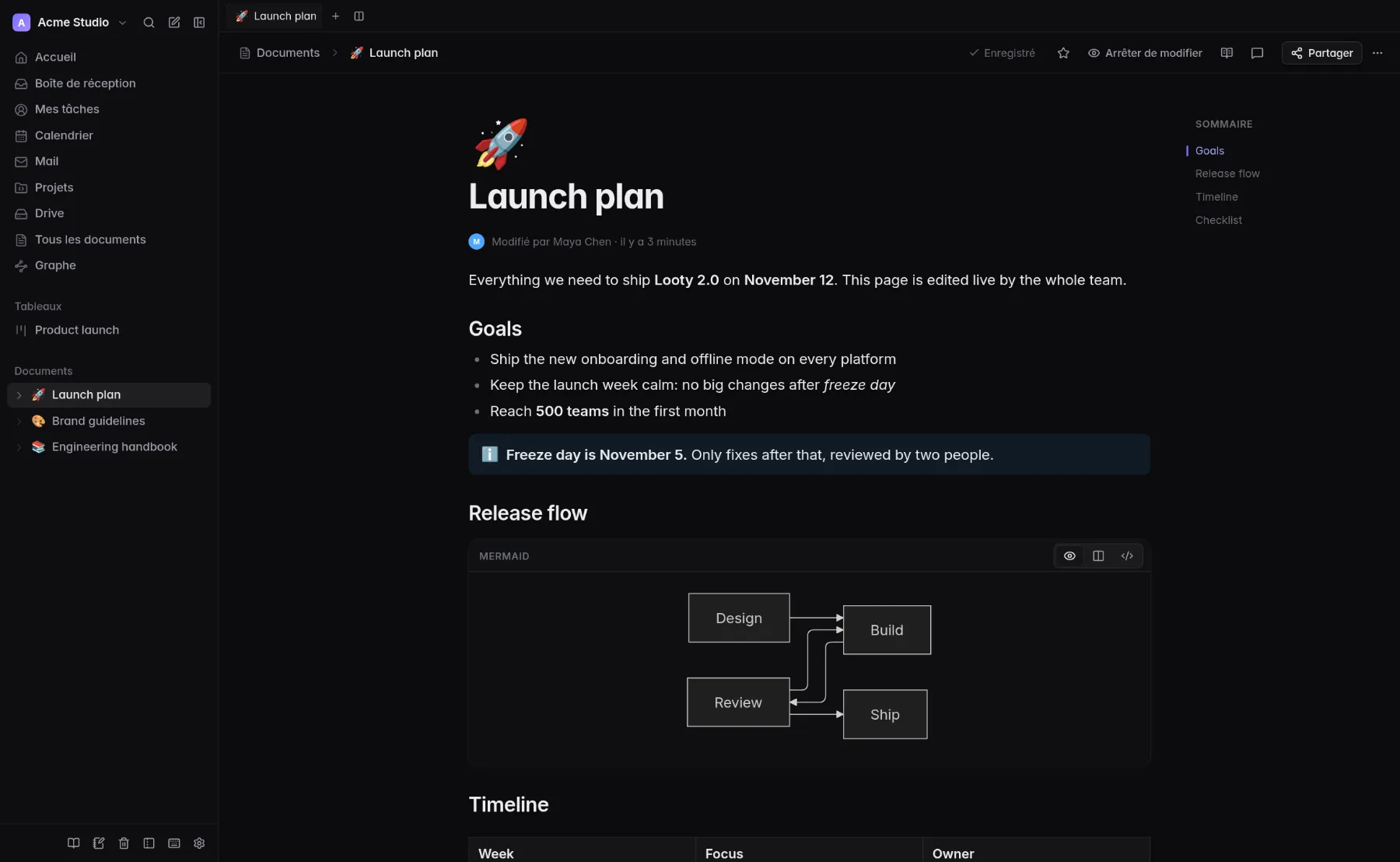1400x862 pixels.
Task: Open Mes tâches in sidebar
Action: click(x=109, y=109)
